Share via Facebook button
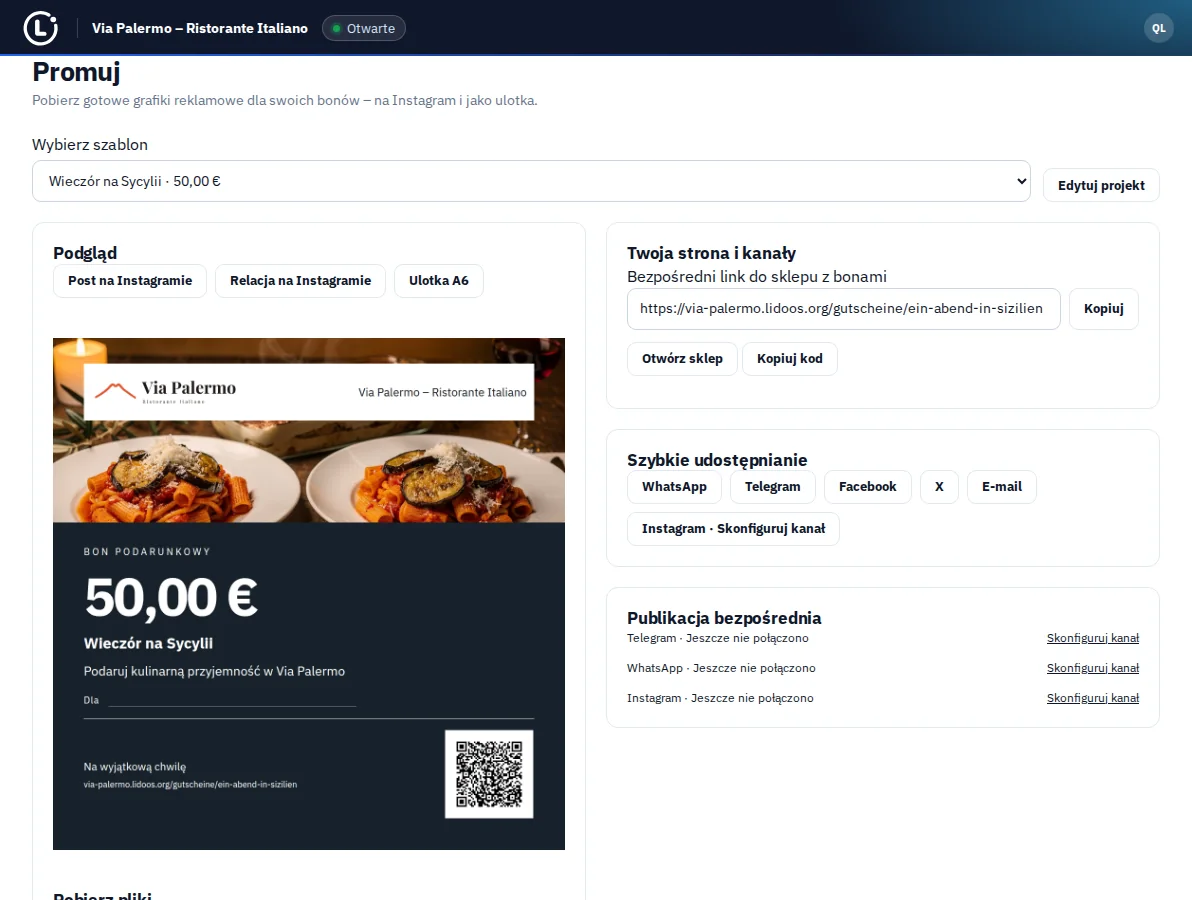Viewport: 1192px width, 900px height. point(867,486)
